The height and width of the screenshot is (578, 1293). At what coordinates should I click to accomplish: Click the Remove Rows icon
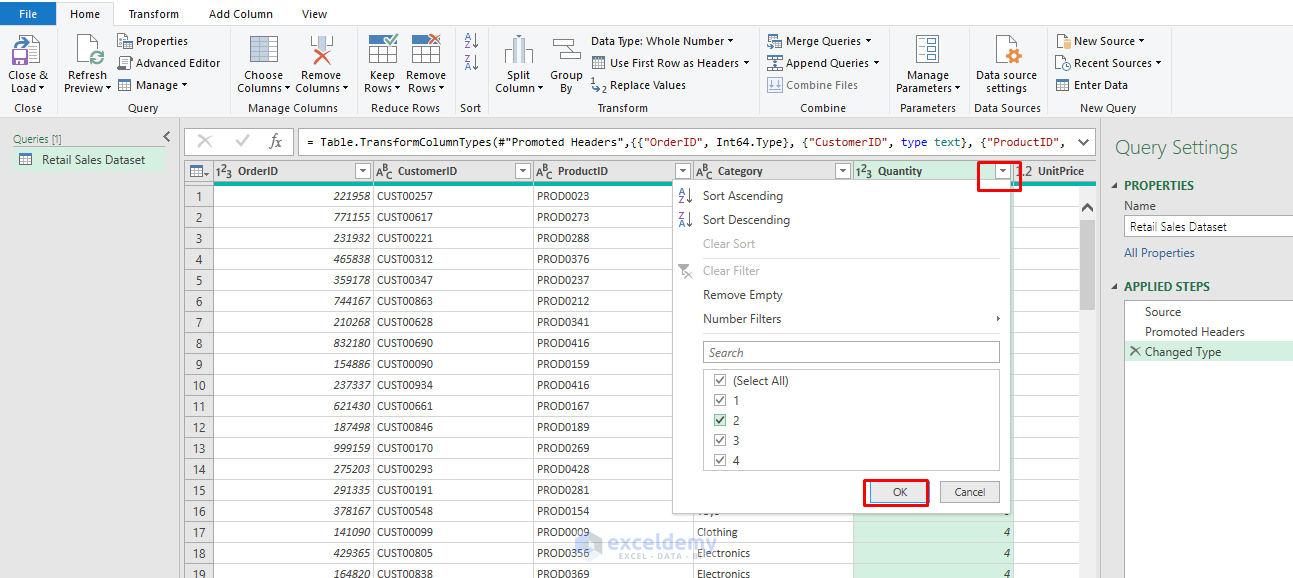click(425, 50)
